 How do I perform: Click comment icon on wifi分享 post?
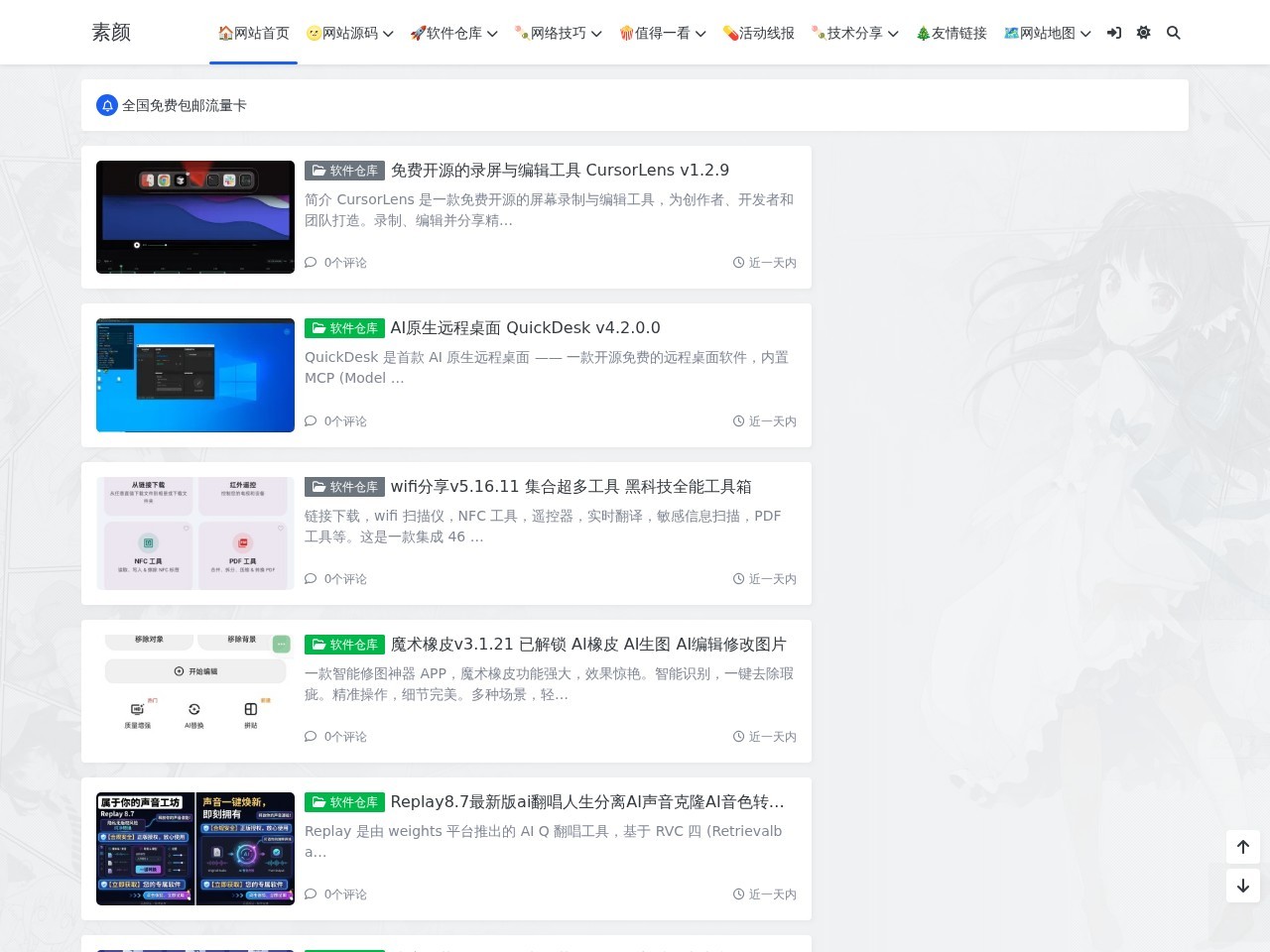click(x=311, y=579)
